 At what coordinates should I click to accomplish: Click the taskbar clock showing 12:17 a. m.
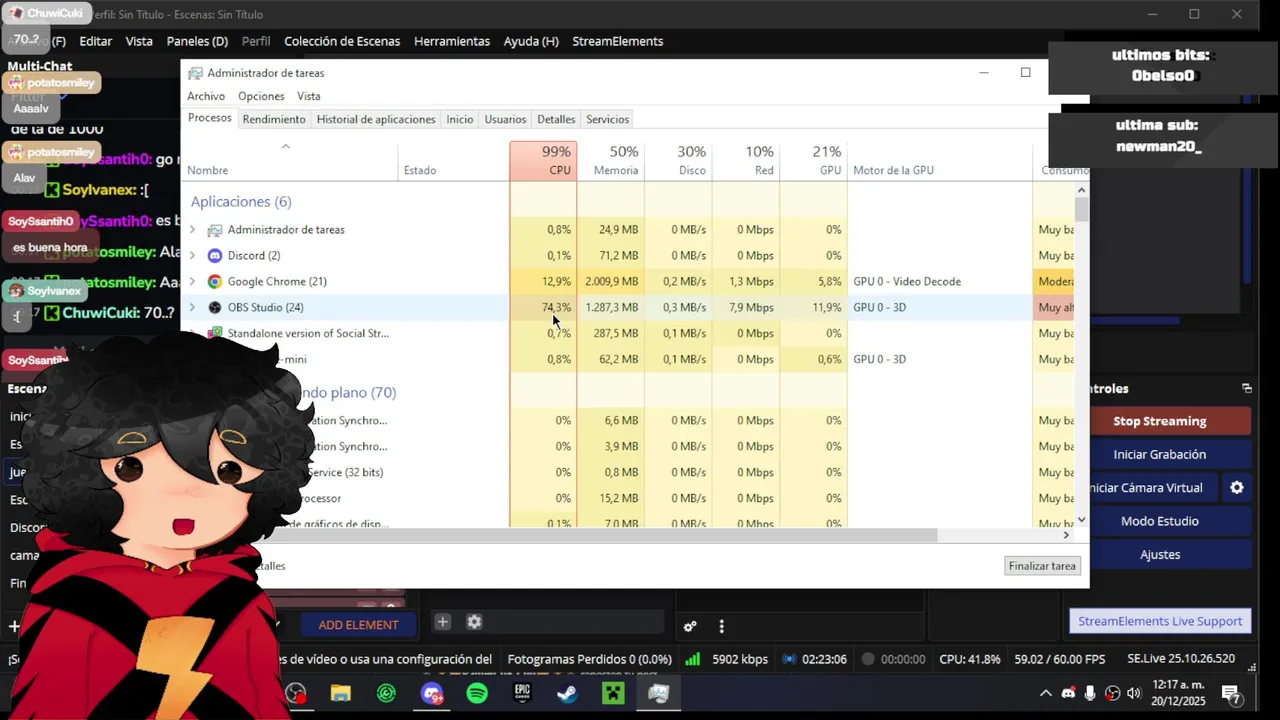point(1179,693)
